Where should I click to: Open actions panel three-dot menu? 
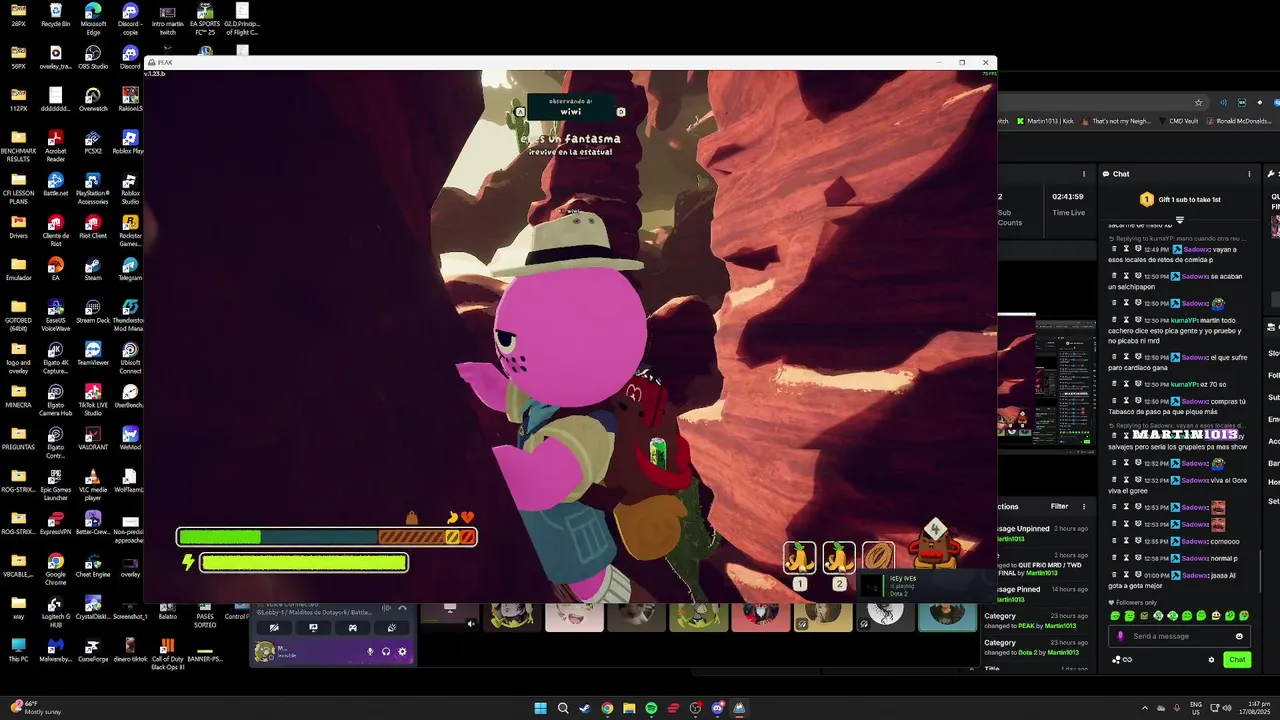(x=1083, y=506)
